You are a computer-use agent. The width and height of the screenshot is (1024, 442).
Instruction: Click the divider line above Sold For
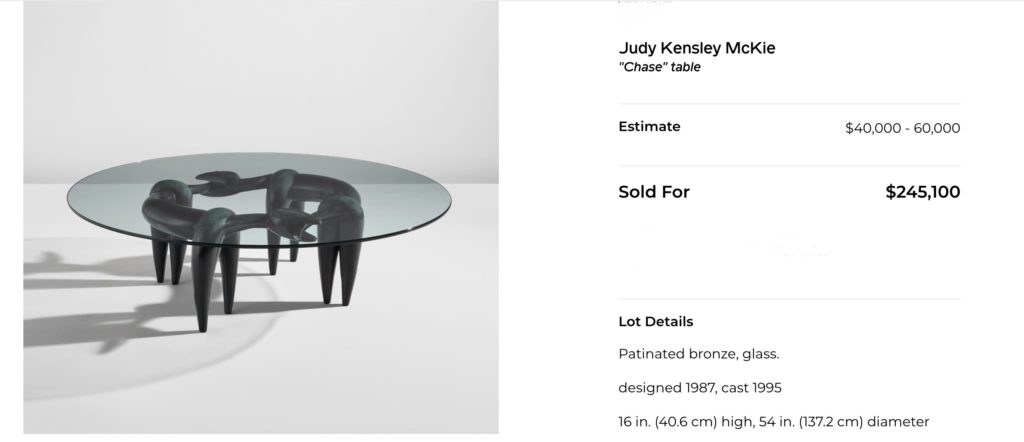(x=789, y=166)
